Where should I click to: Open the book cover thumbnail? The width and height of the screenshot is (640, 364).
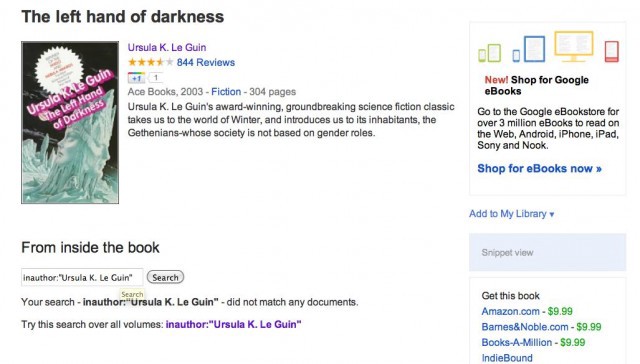(x=70, y=122)
